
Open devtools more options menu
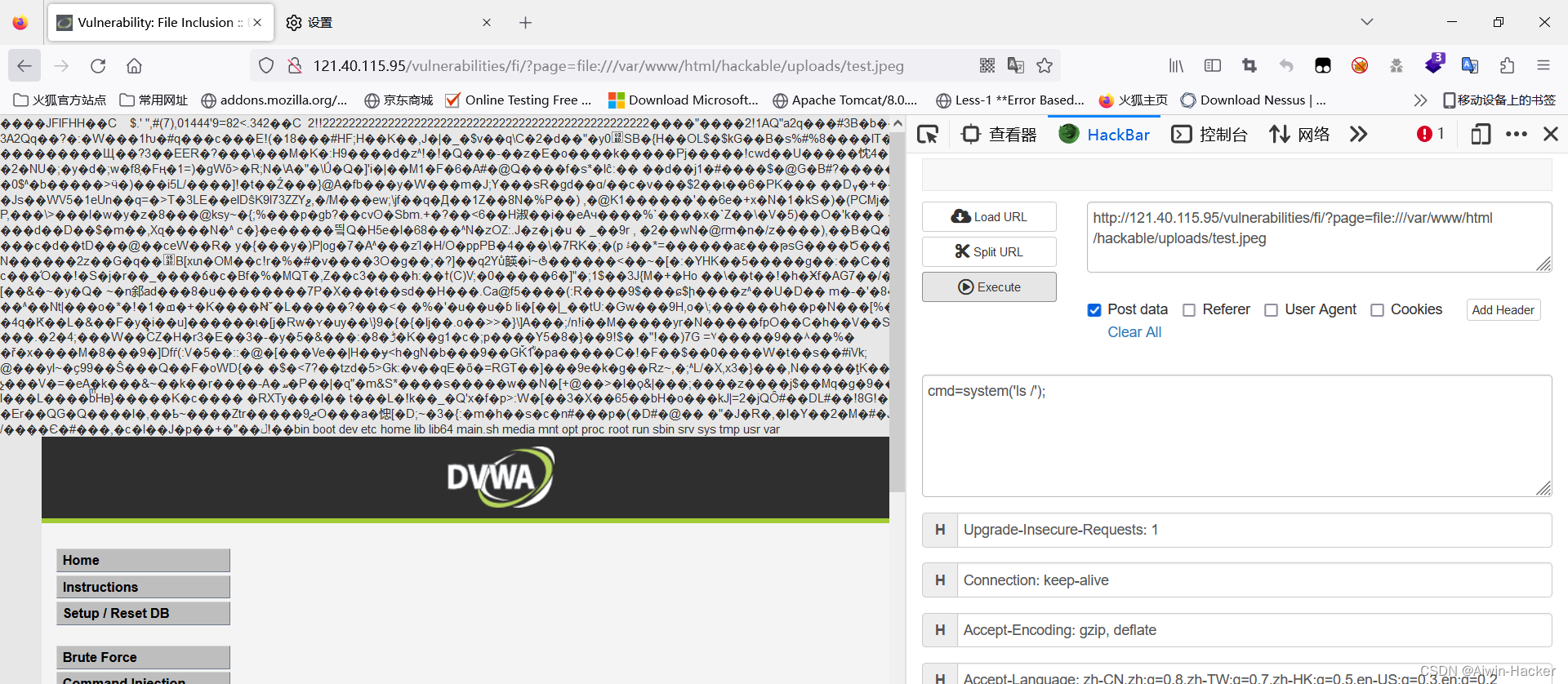coord(1517,134)
